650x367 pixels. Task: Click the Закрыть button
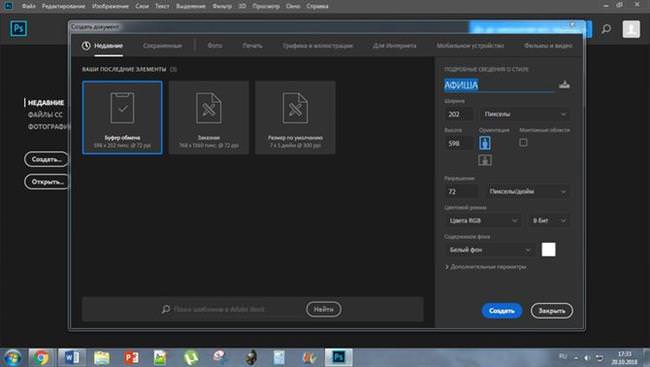[x=552, y=311]
